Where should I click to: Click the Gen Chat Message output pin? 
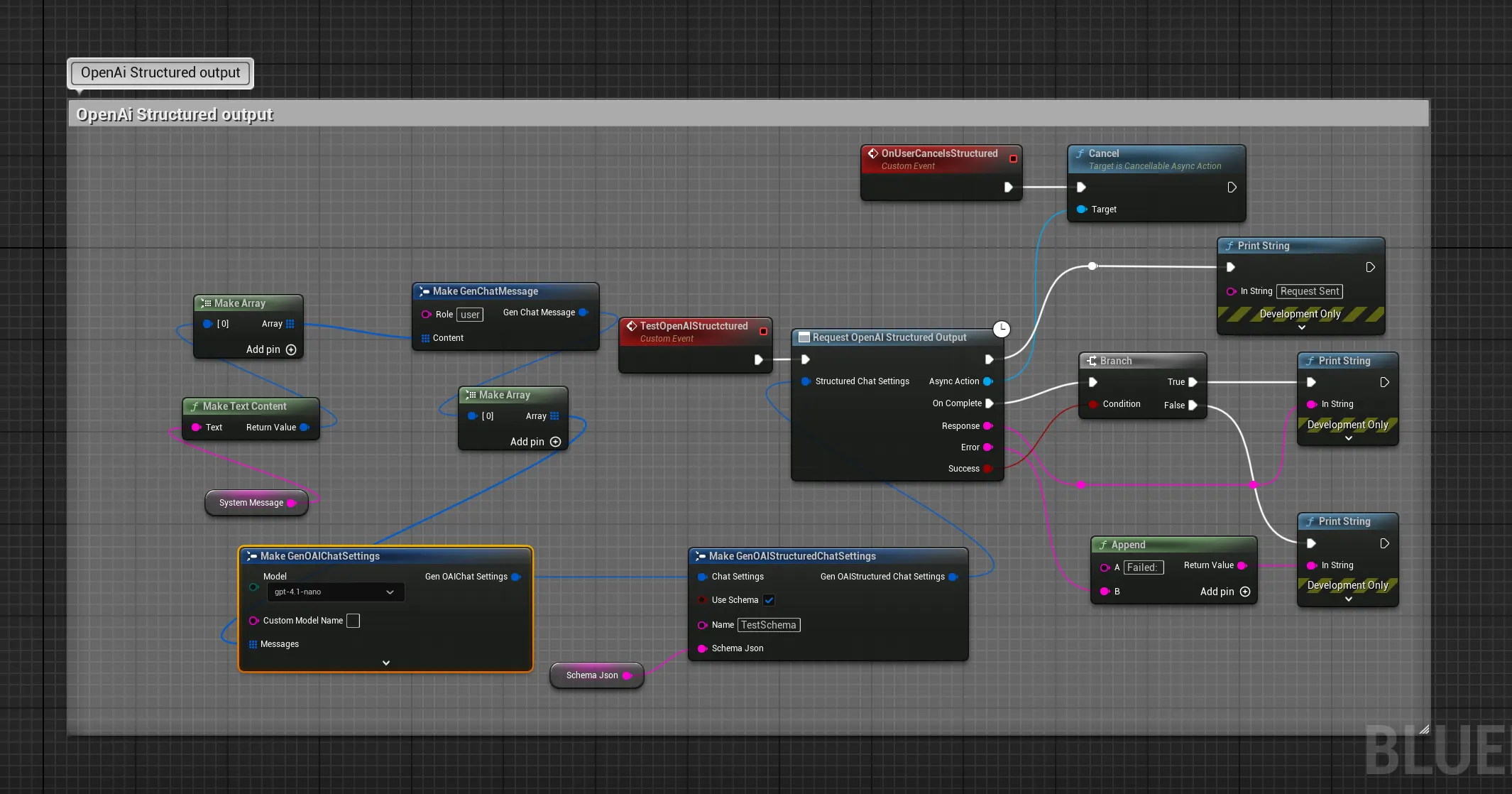point(584,312)
